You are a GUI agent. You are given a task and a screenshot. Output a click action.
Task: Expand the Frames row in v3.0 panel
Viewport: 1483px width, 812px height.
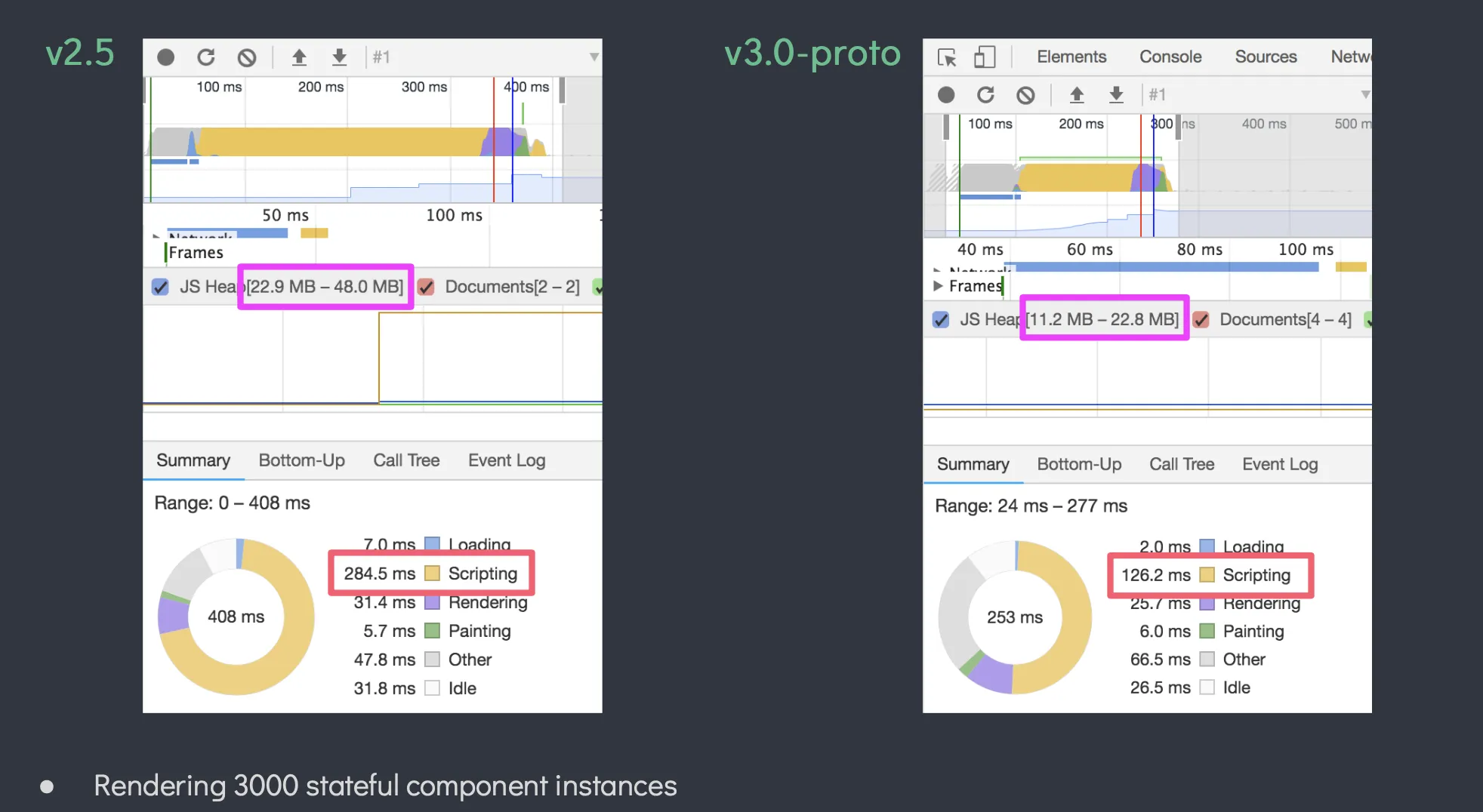(938, 286)
